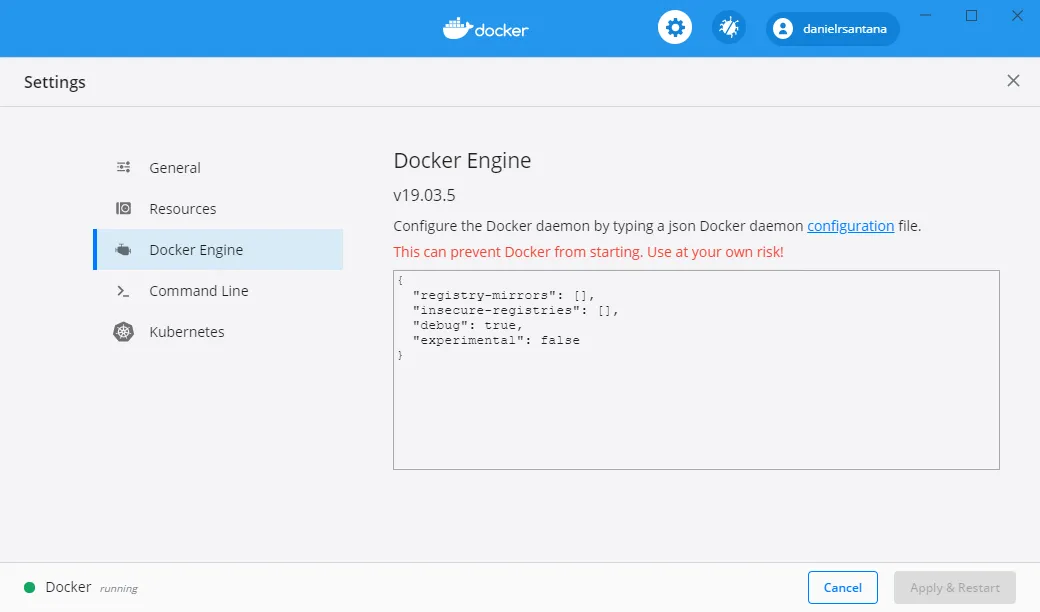Open the danielrsantana account menu

coord(832,29)
